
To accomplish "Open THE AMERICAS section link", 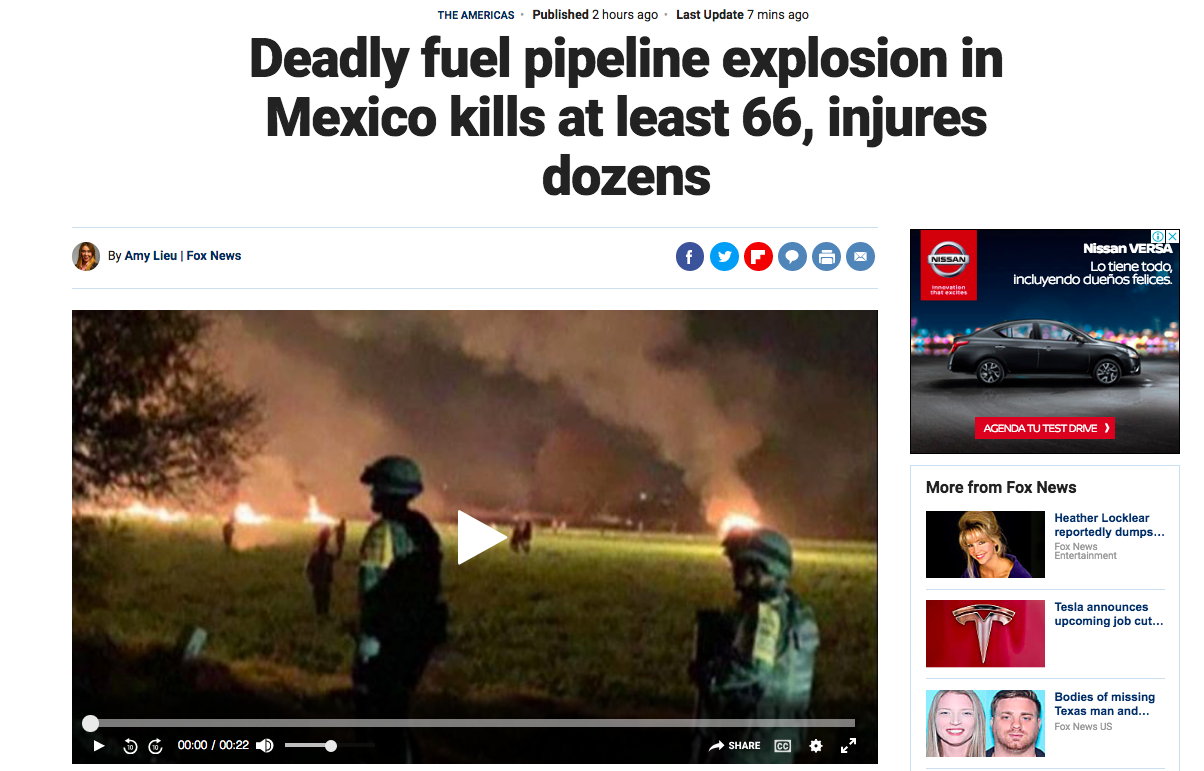I will pos(476,15).
